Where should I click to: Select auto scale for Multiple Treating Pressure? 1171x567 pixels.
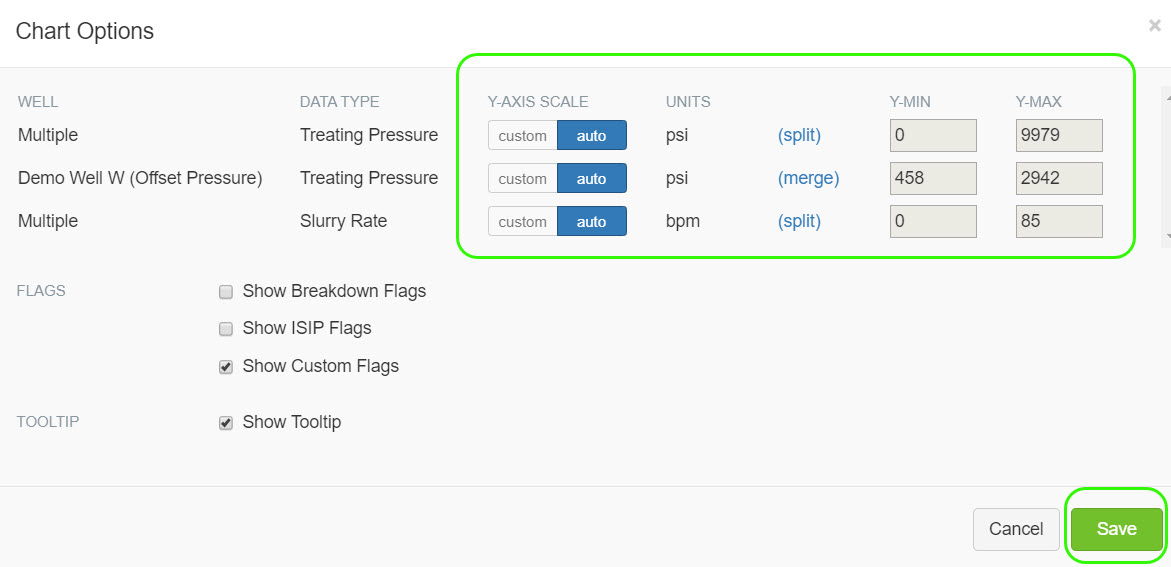point(591,136)
